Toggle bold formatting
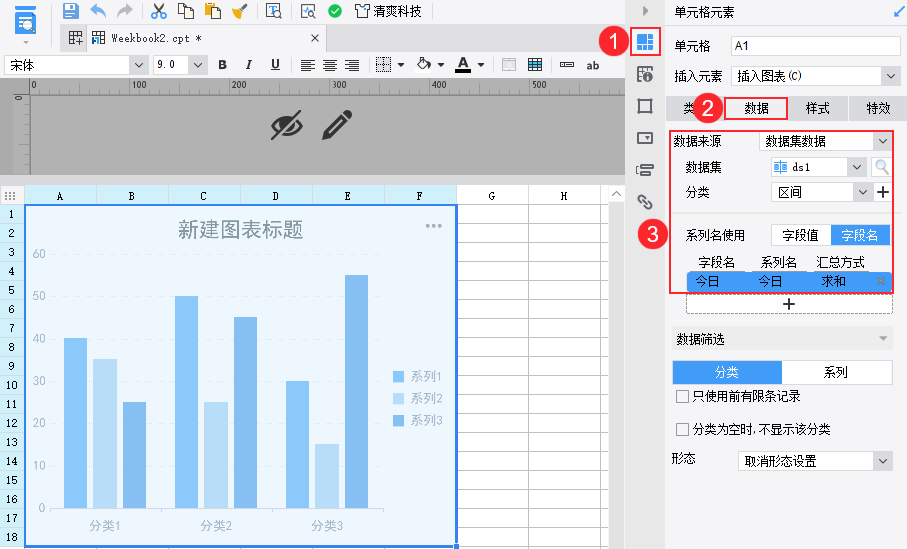The height and width of the screenshot is (549, 907). pos(222,65)
